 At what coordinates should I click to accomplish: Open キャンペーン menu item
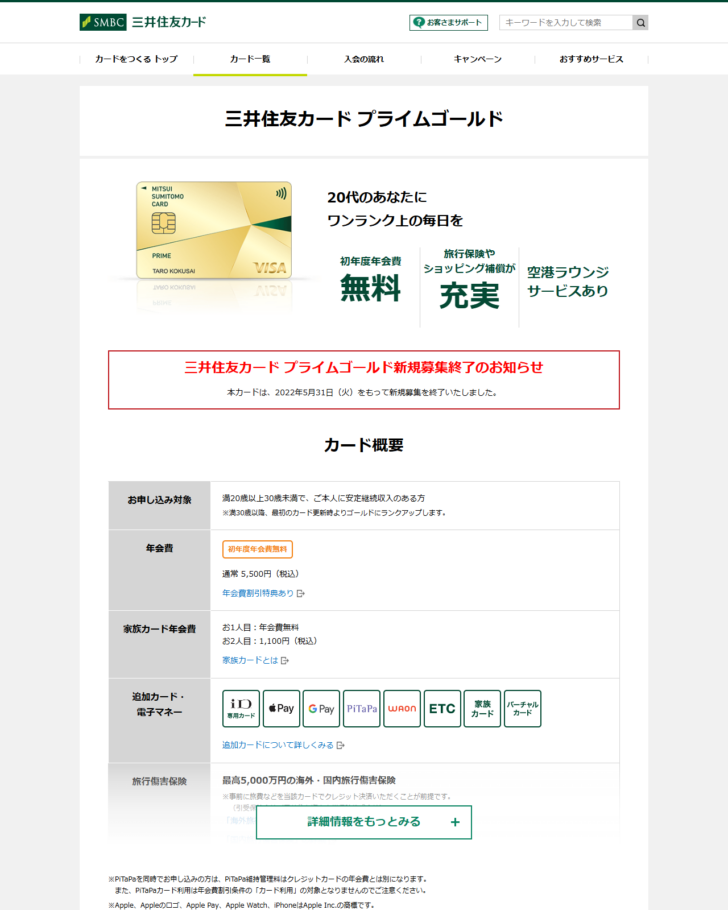click(x=478, y=59)
